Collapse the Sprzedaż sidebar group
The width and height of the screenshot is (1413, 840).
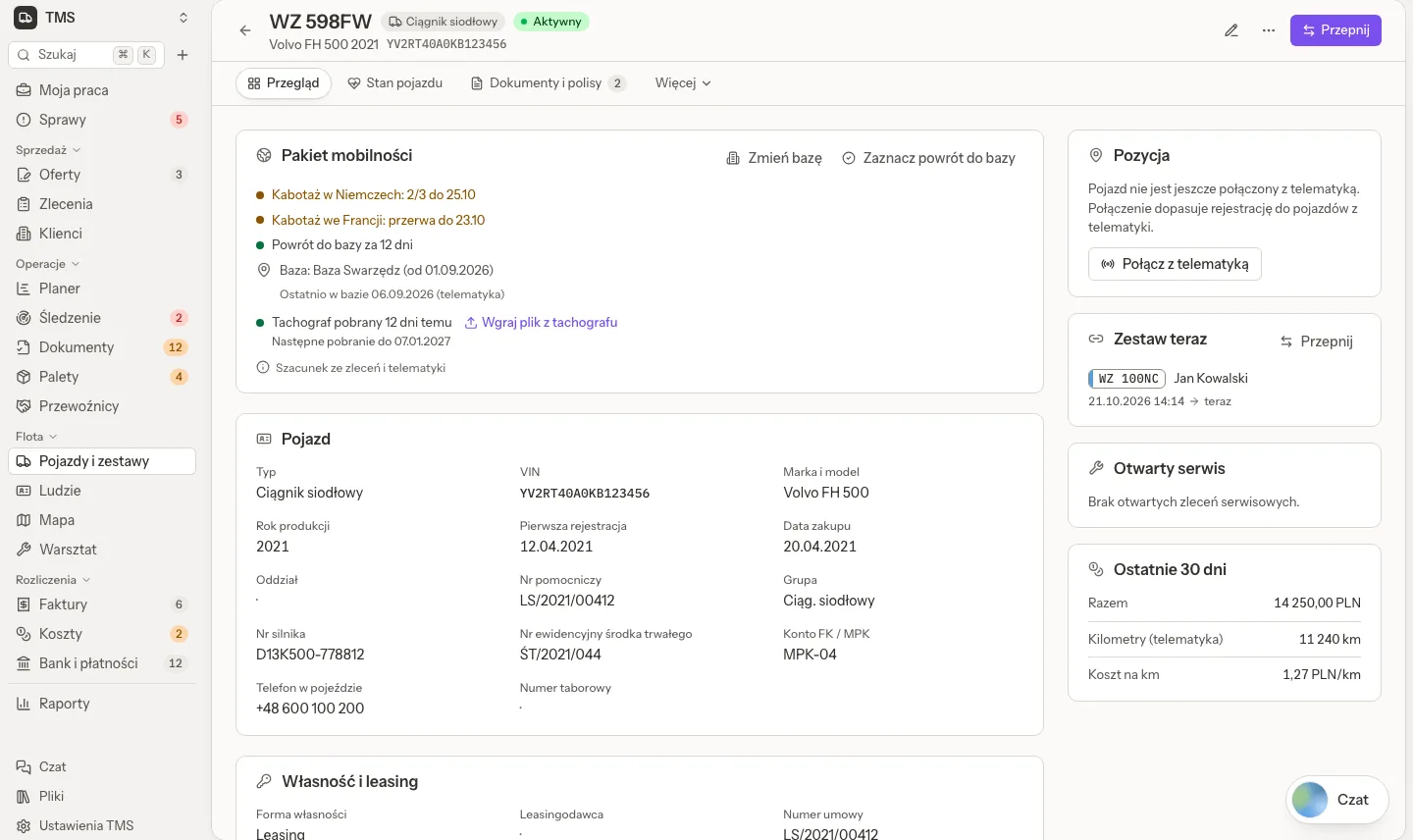click(x=48, y=150)
